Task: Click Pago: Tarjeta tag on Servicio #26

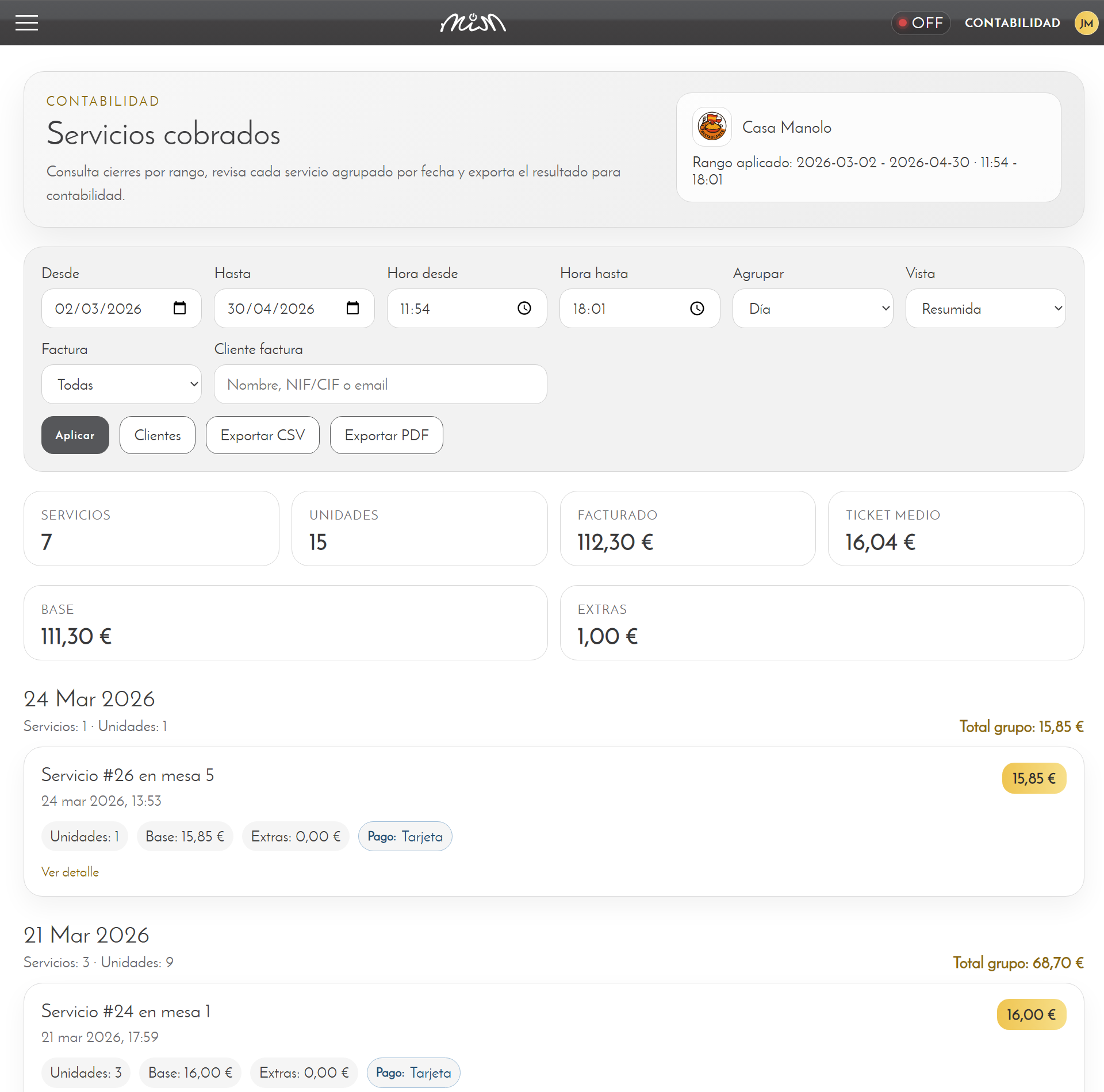Action: tap(405, 836)
